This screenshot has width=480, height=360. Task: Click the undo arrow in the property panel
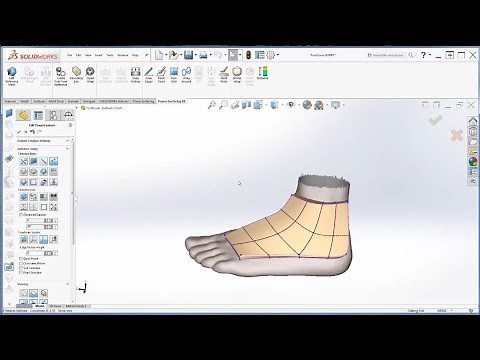[32, 132]
